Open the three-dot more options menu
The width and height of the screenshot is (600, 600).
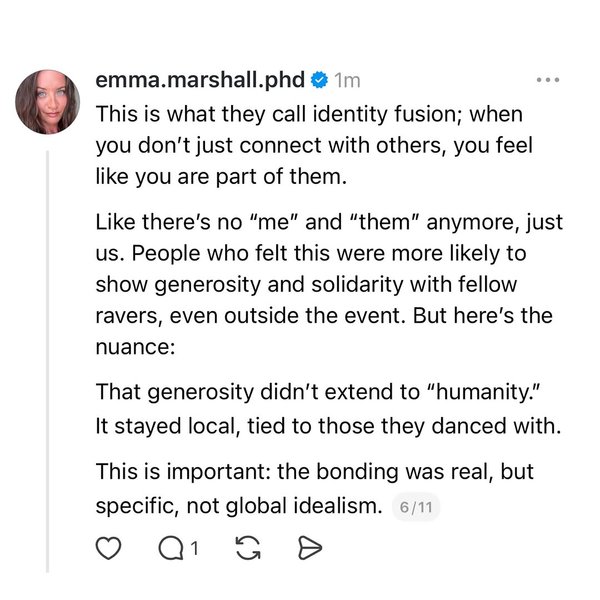548,79
